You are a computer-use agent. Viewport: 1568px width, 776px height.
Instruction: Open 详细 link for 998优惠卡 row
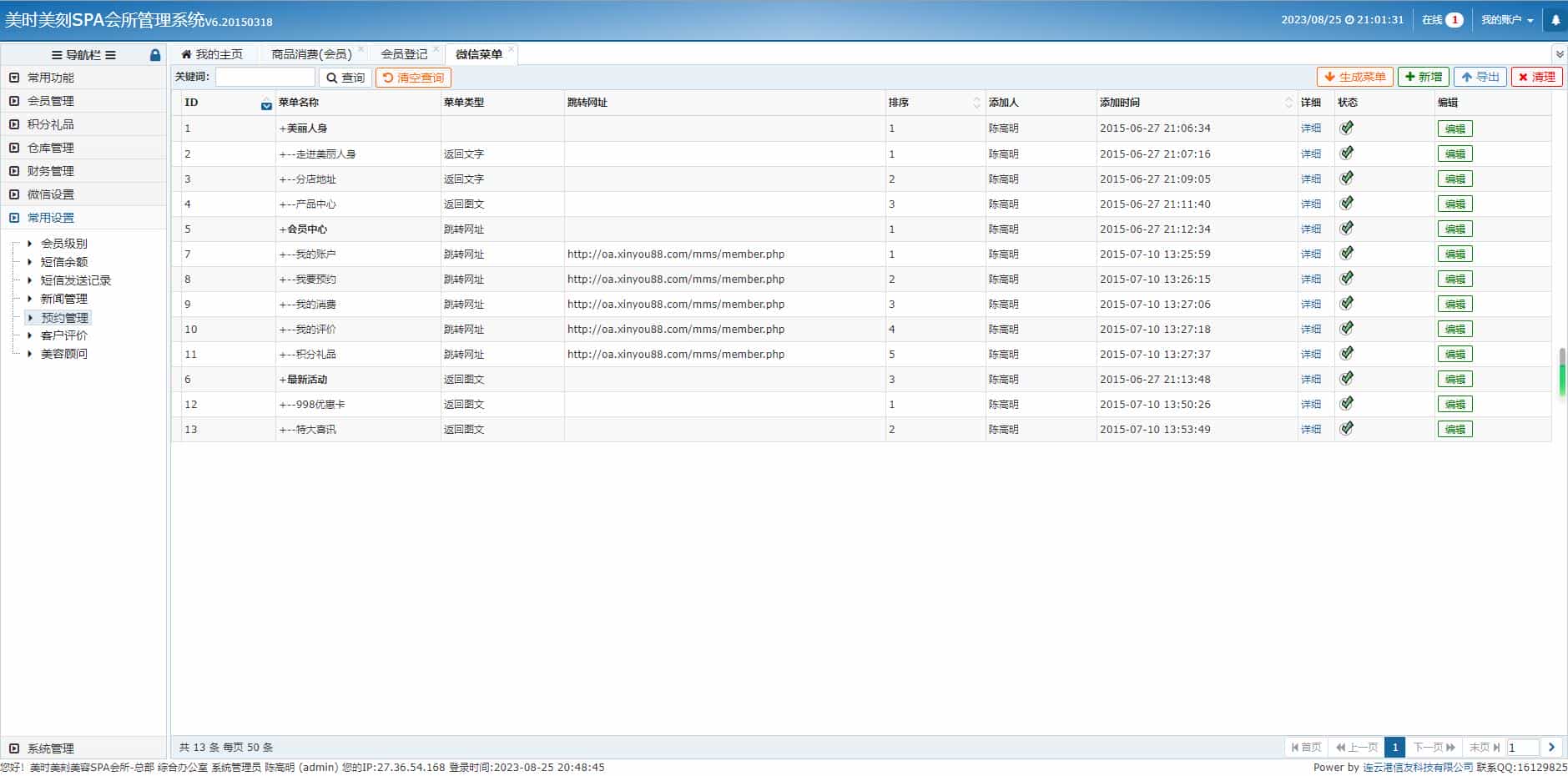(1311, 404)
